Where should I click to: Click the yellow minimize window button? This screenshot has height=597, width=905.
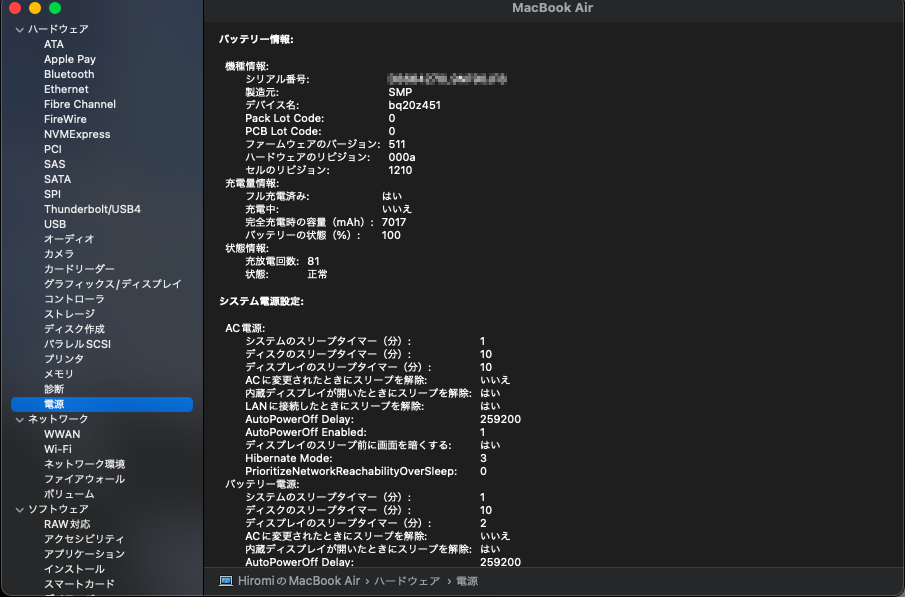[x=35, y=8]
